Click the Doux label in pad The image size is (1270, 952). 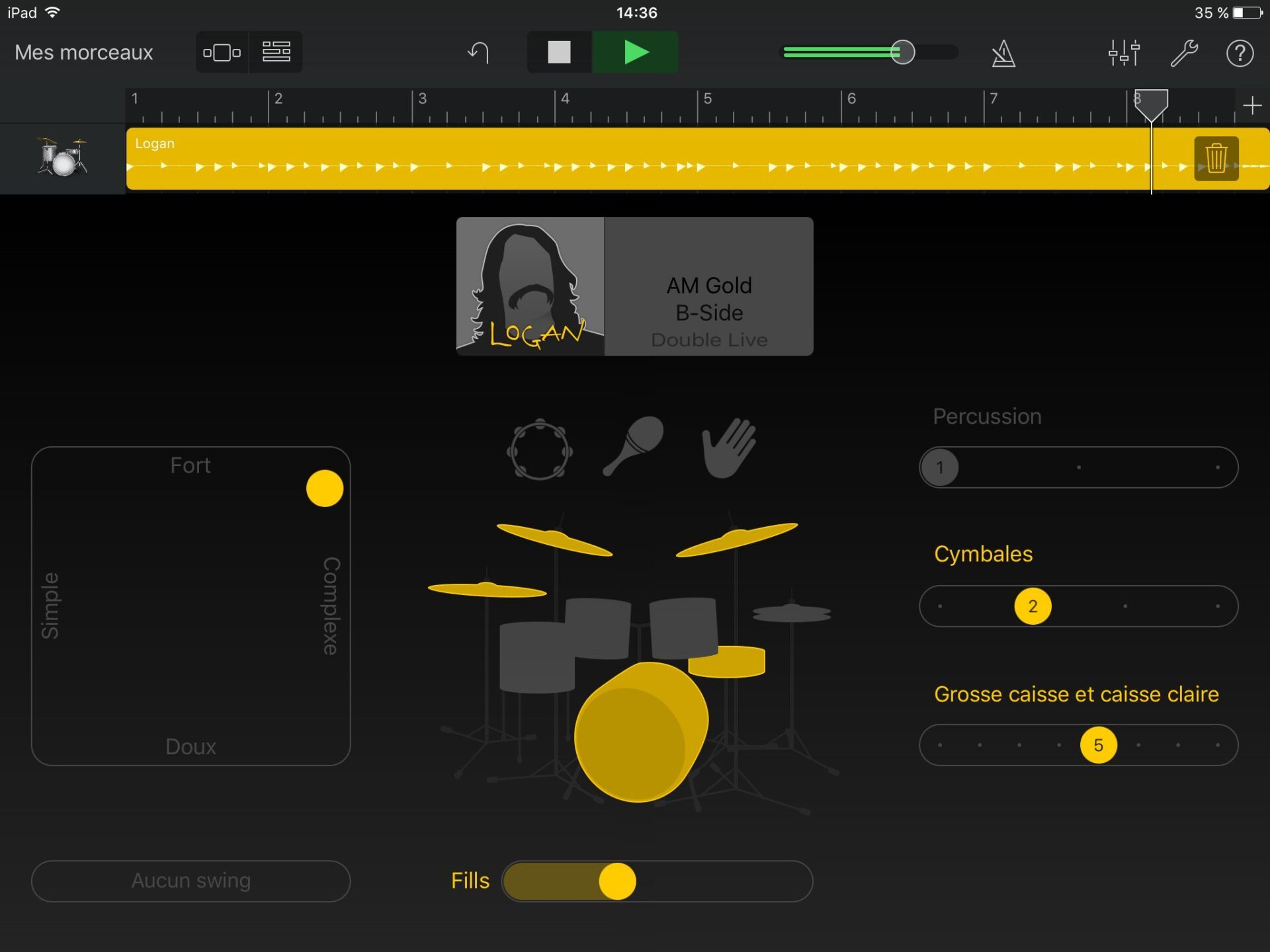click(x=190, y=746)
